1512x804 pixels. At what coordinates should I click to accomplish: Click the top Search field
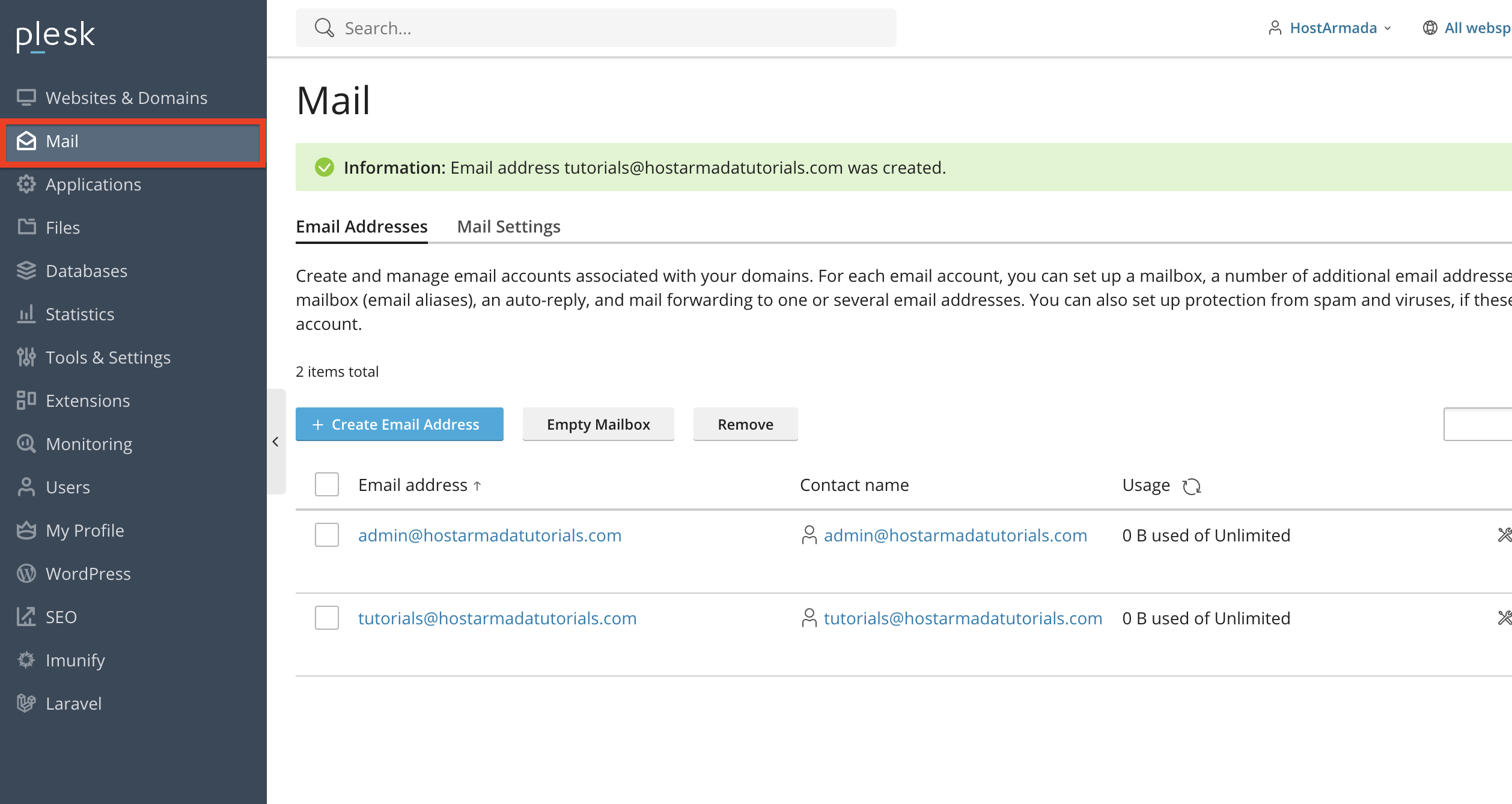596,28
